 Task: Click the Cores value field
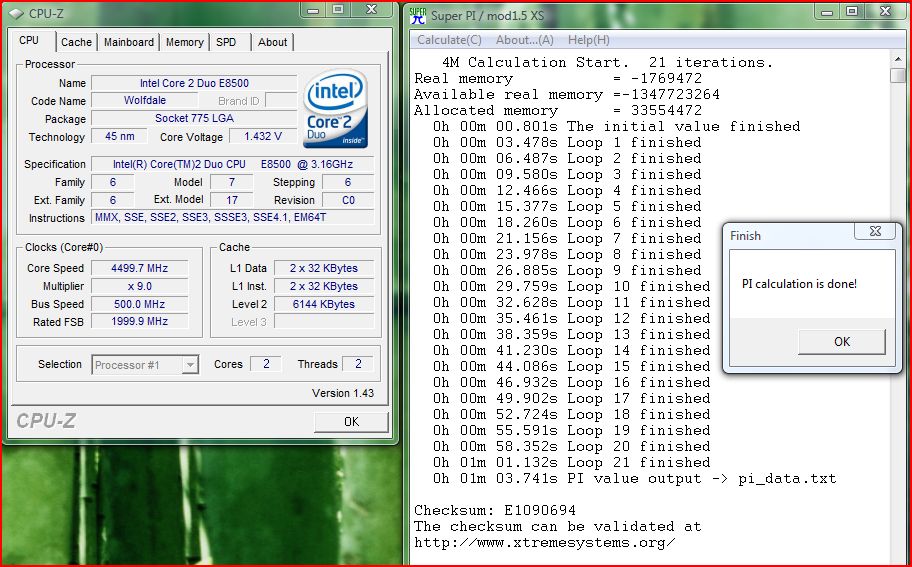pyautogui.click(x=266, y=364)
